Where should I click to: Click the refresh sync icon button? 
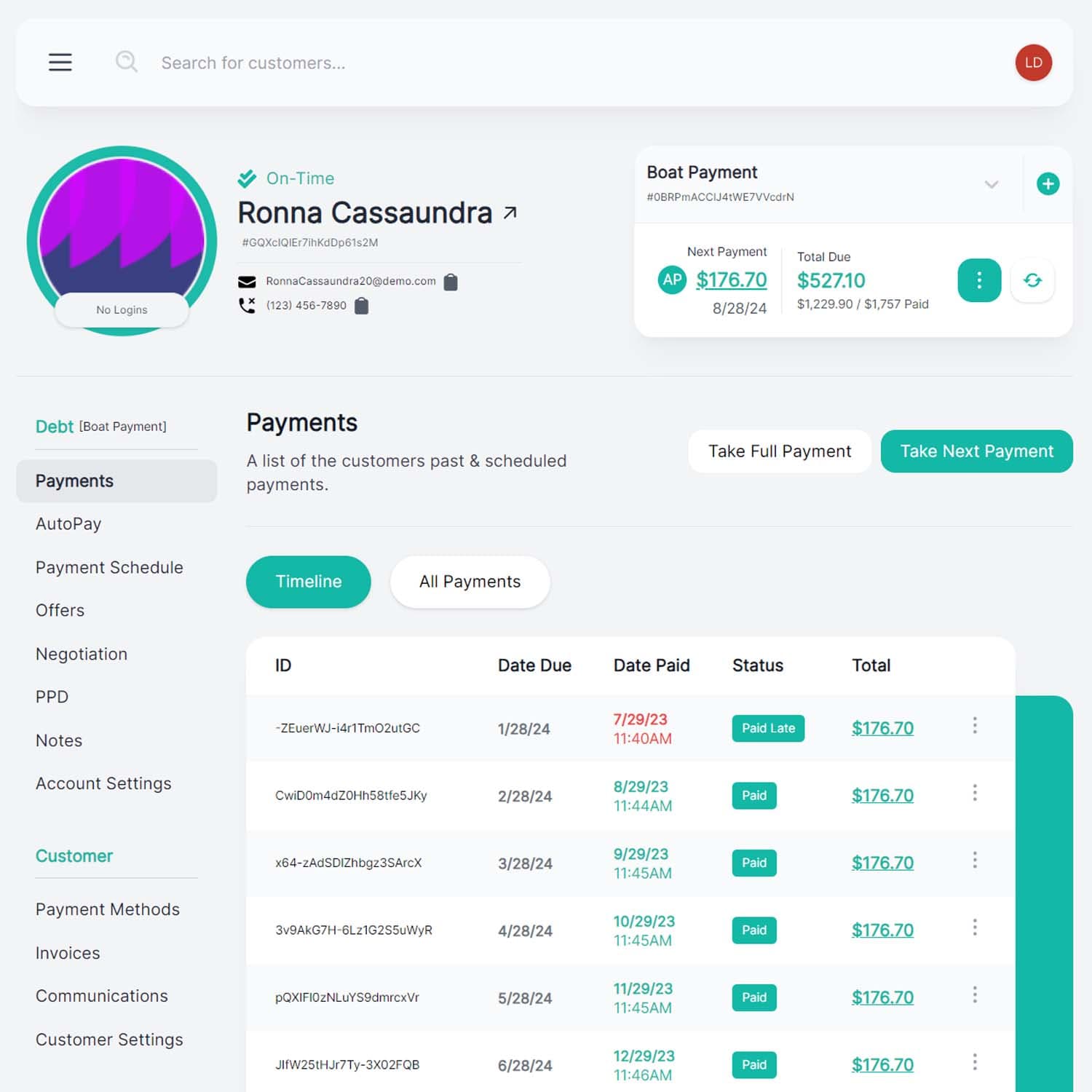1032,280
